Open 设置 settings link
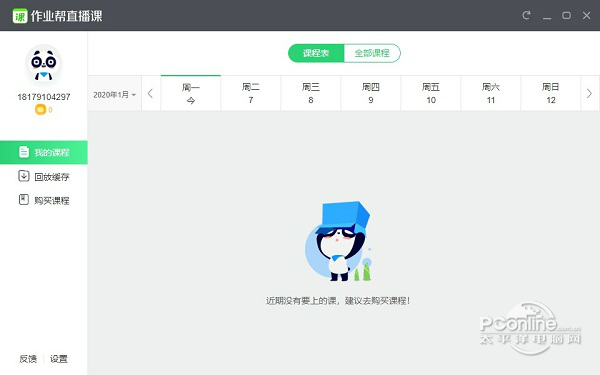Viewport: 600px width, 375px height. [x=59, y=359]
